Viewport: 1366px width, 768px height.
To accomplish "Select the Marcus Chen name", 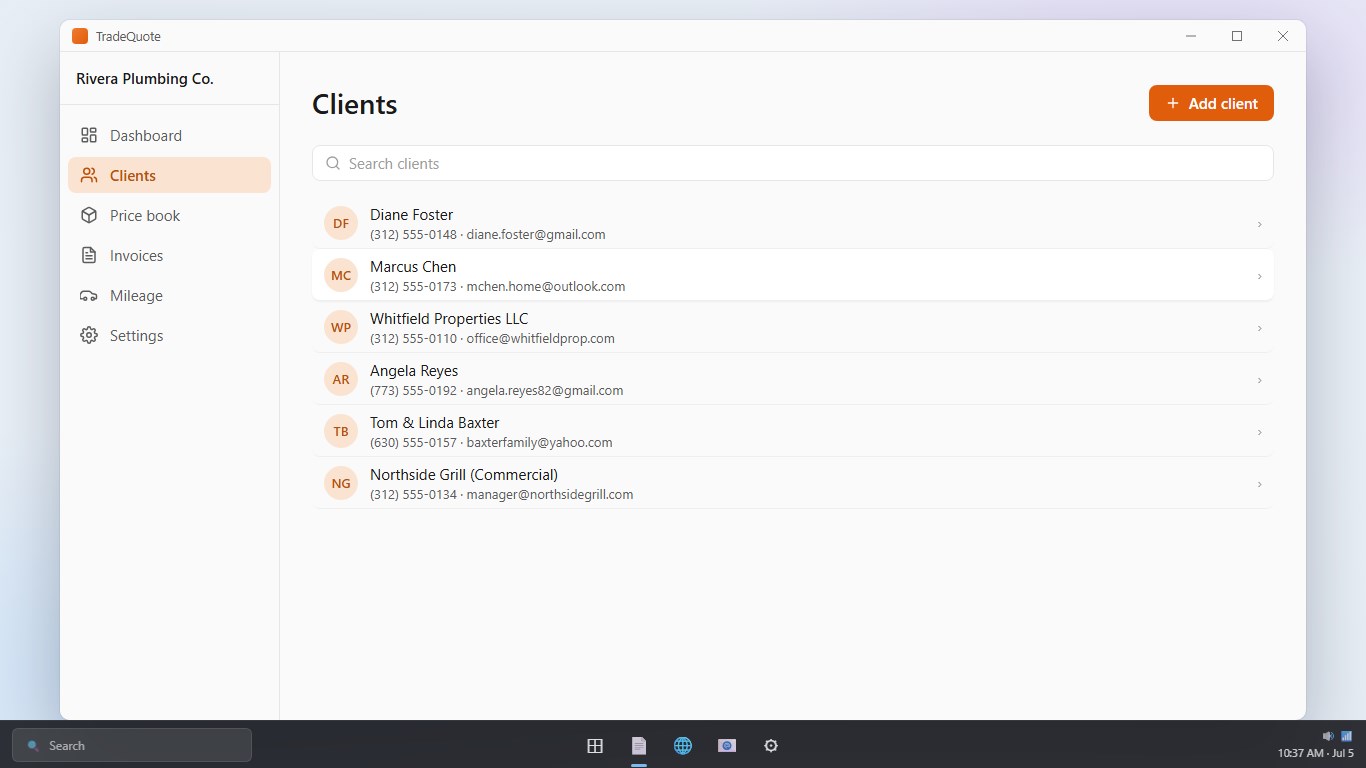I will [x=413, y=267].
